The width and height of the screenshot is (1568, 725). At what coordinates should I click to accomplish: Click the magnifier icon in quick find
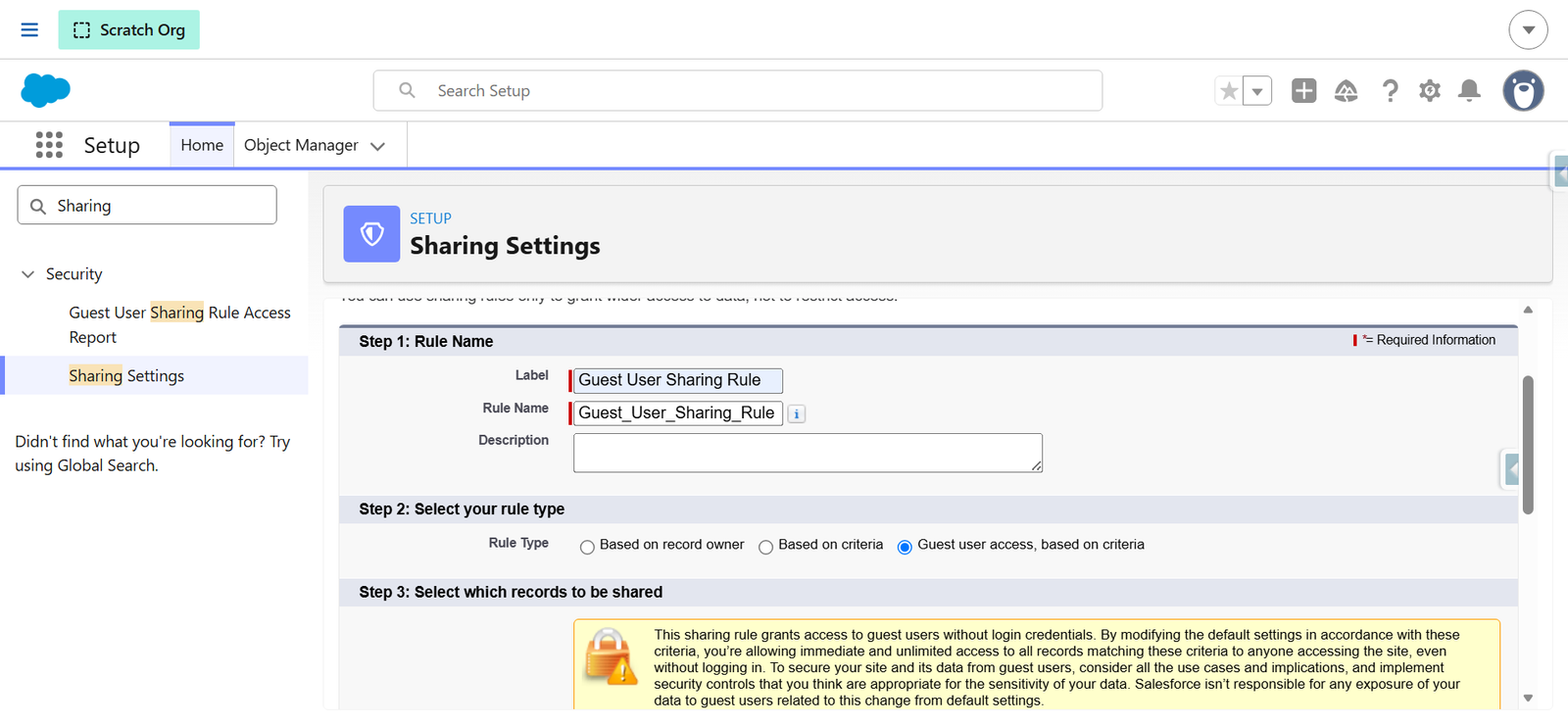38,207
